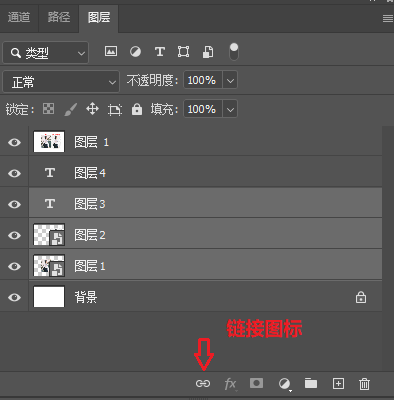Hide the 图层3 text layer

(x=14, y=204)
